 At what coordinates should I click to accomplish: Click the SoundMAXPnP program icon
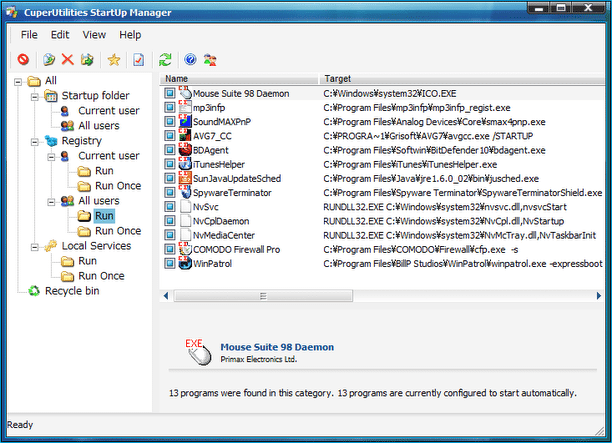(x=185, y=121)
